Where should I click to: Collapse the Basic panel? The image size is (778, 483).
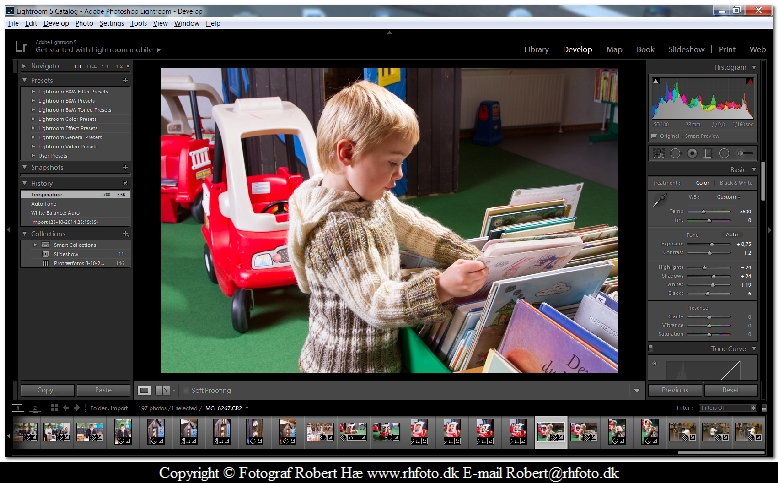754,169
